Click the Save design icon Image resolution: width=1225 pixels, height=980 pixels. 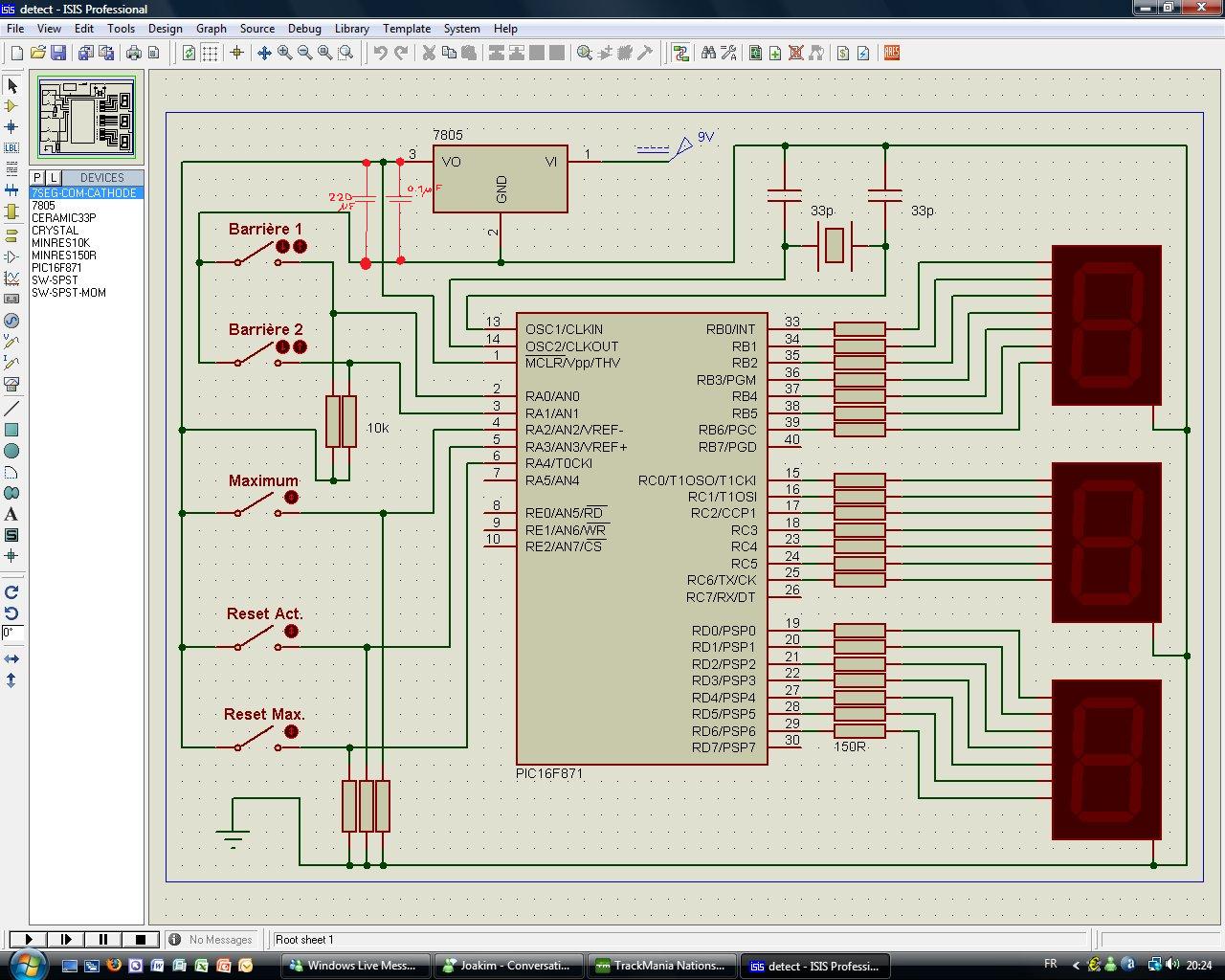[x=58, y=54]
